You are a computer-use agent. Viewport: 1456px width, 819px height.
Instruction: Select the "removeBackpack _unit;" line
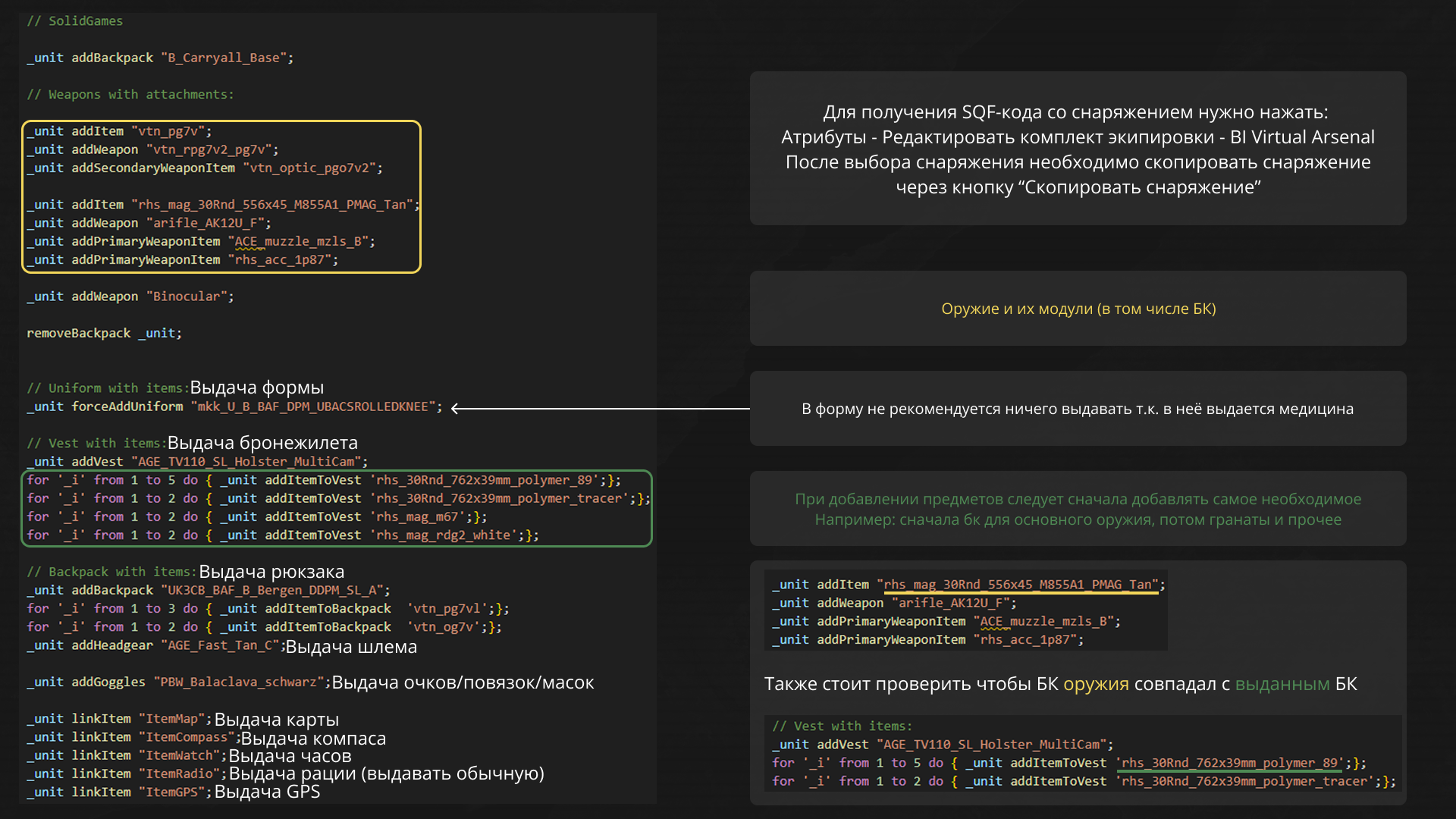tap(105, 333)
